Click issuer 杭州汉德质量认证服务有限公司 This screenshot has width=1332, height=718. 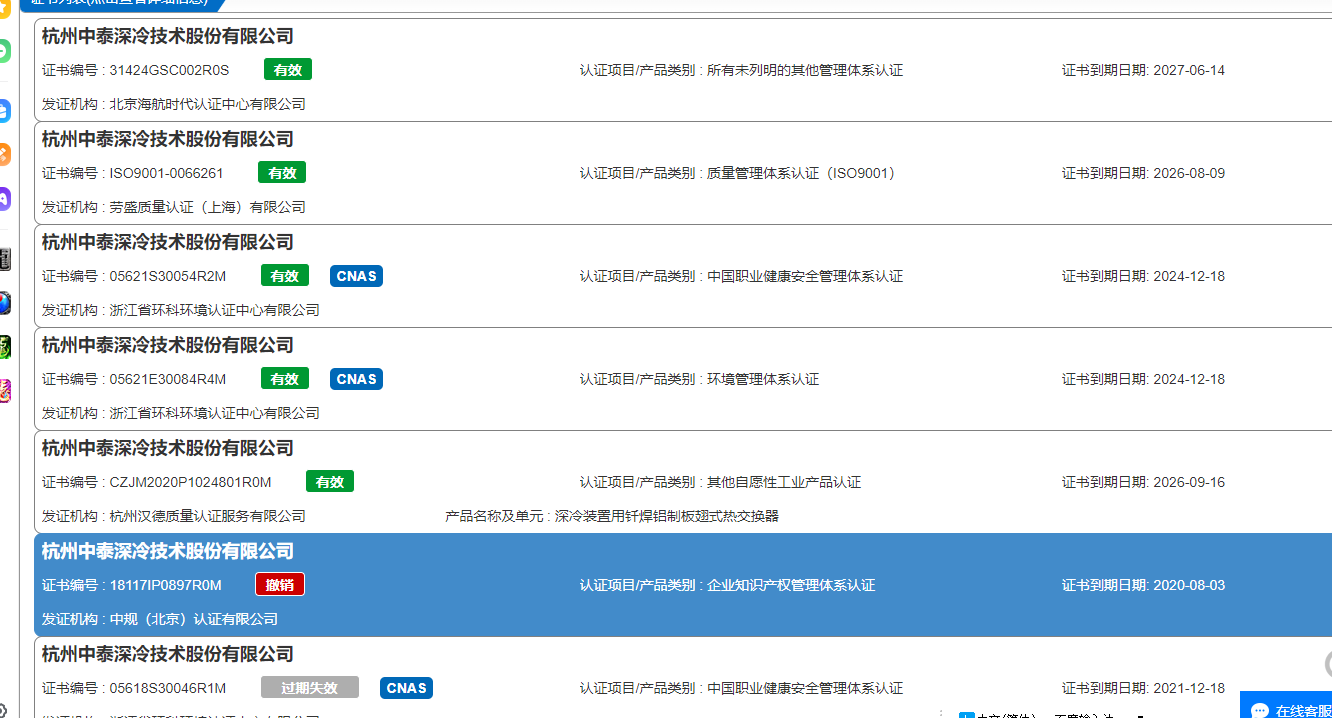point(208,516)
